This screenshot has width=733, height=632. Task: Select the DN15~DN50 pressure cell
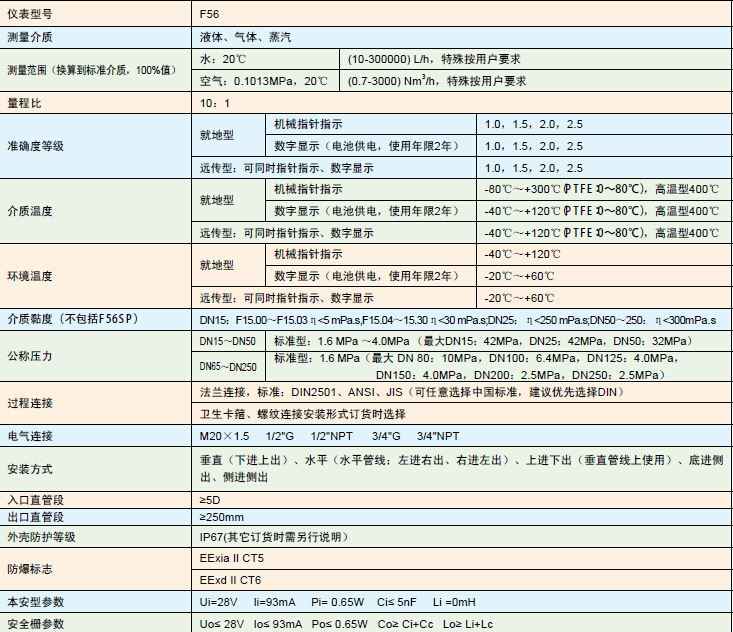[228, 341]
